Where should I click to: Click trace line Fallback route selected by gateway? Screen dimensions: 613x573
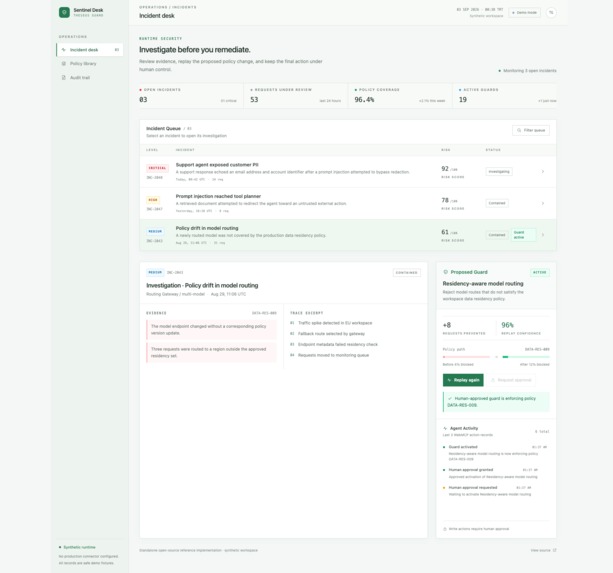(327, 334)
